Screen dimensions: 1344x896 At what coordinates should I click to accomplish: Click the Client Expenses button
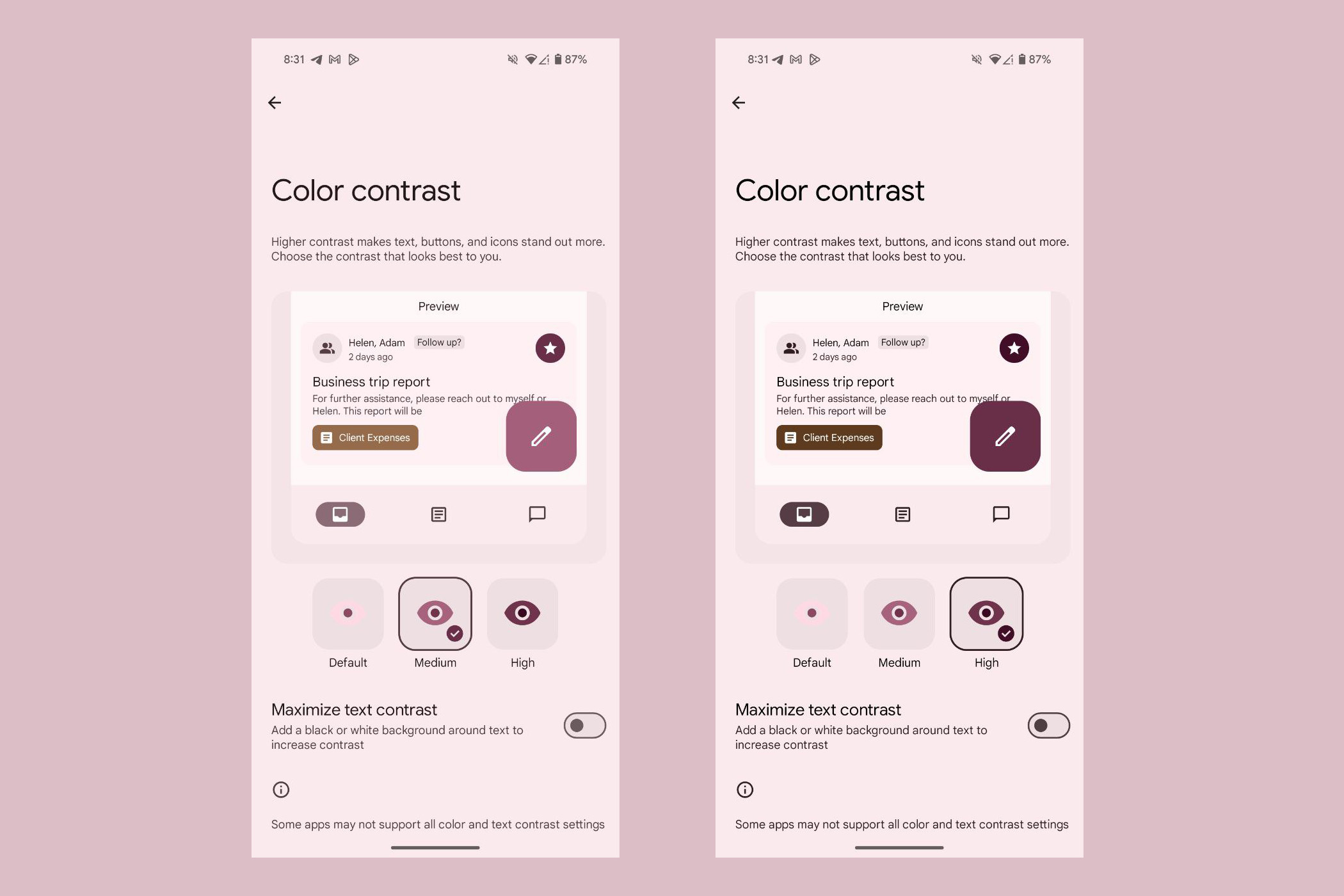click(x=366, y=437)
